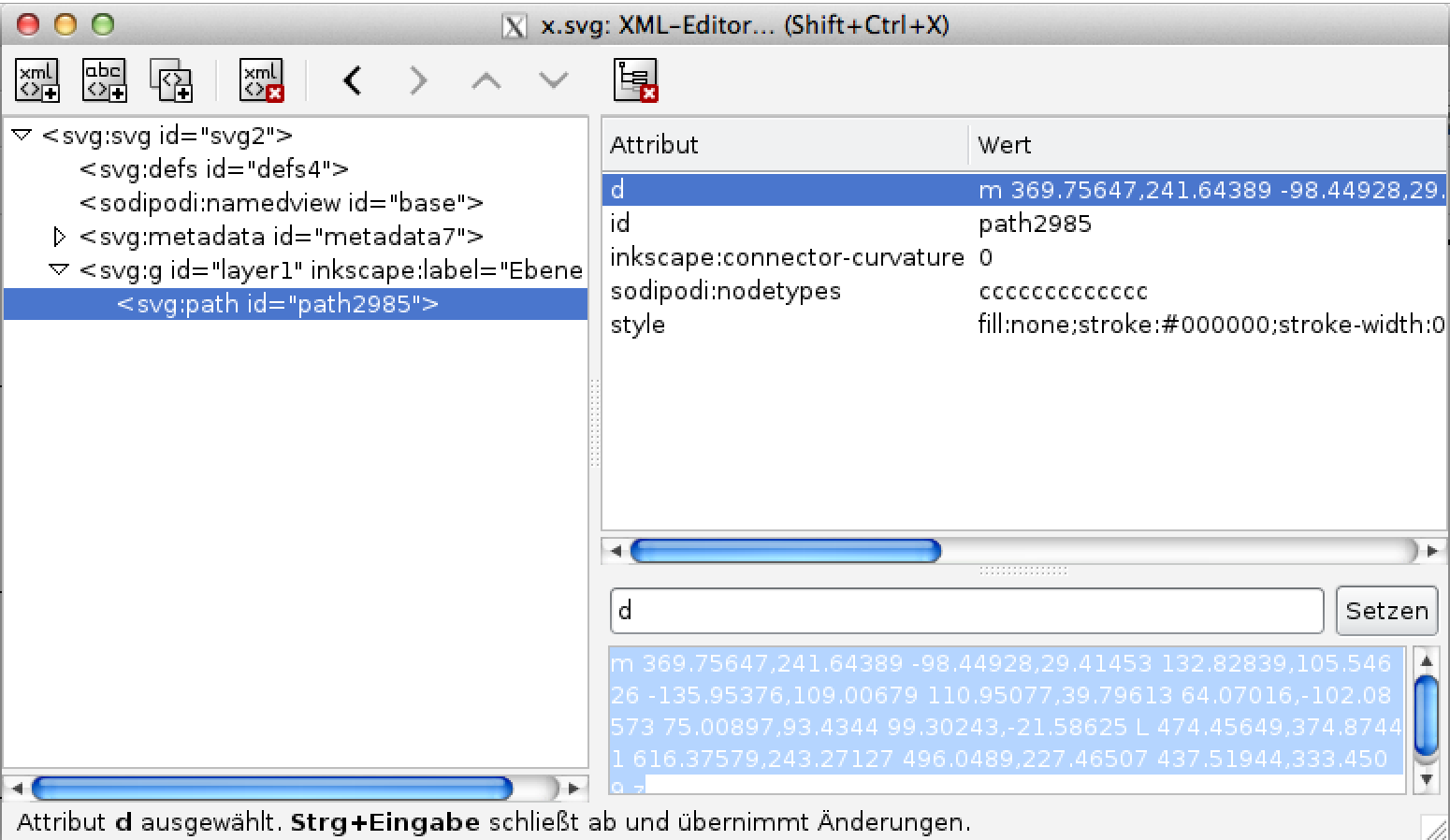The height and width of the screenshot is (840, 1450).
Task: Click the delete node icon
Action: (261, 80)
